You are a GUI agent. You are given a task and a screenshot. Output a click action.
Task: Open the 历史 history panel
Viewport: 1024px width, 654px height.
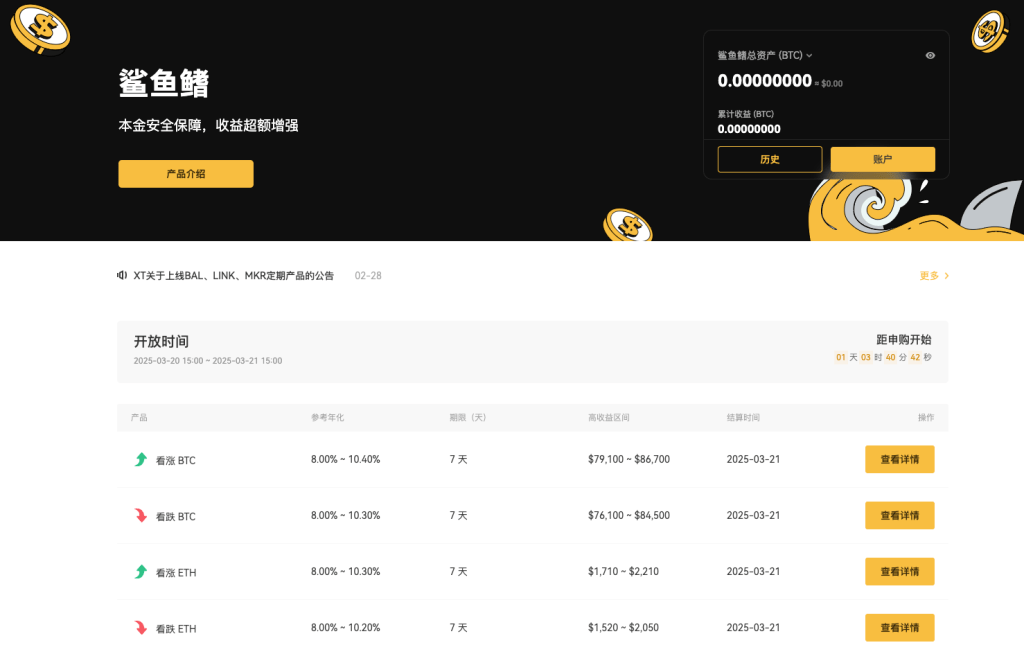pyautogui.click(x=769, y=159)
